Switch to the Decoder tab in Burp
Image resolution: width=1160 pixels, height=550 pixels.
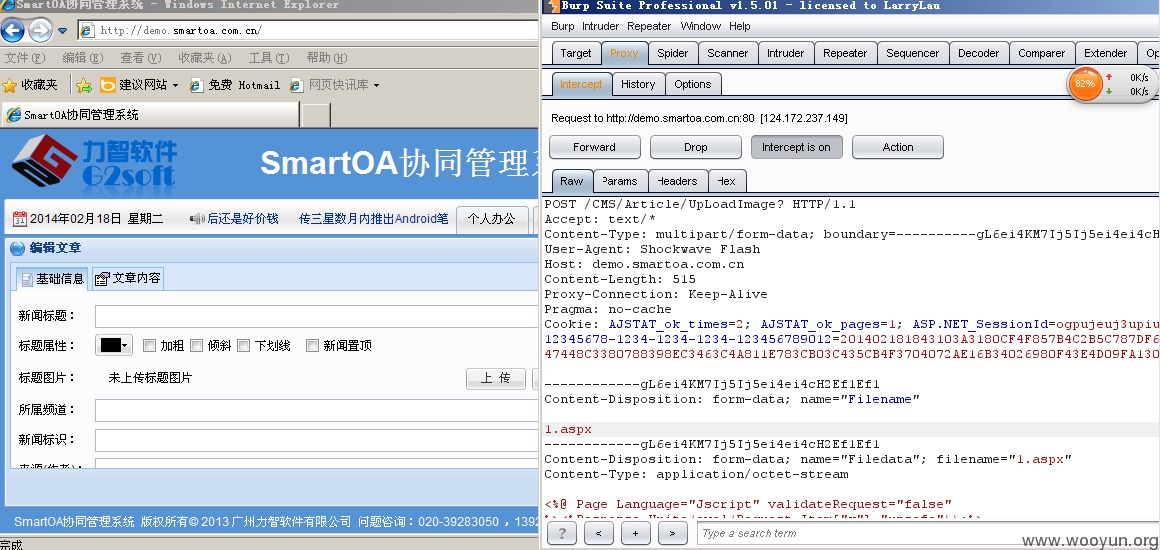[978, 53]
